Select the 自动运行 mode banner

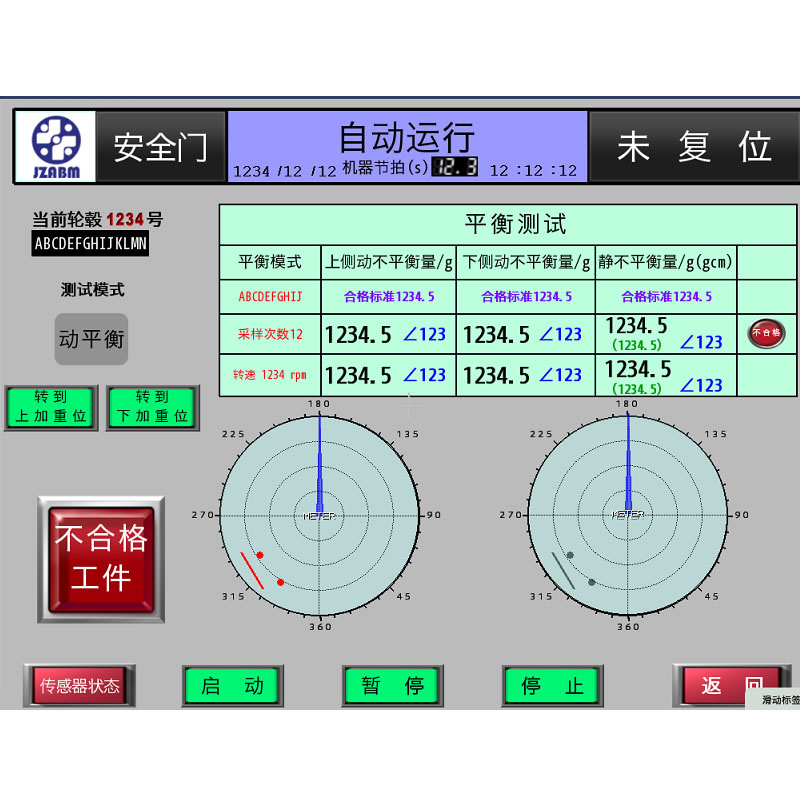(407, 138)
